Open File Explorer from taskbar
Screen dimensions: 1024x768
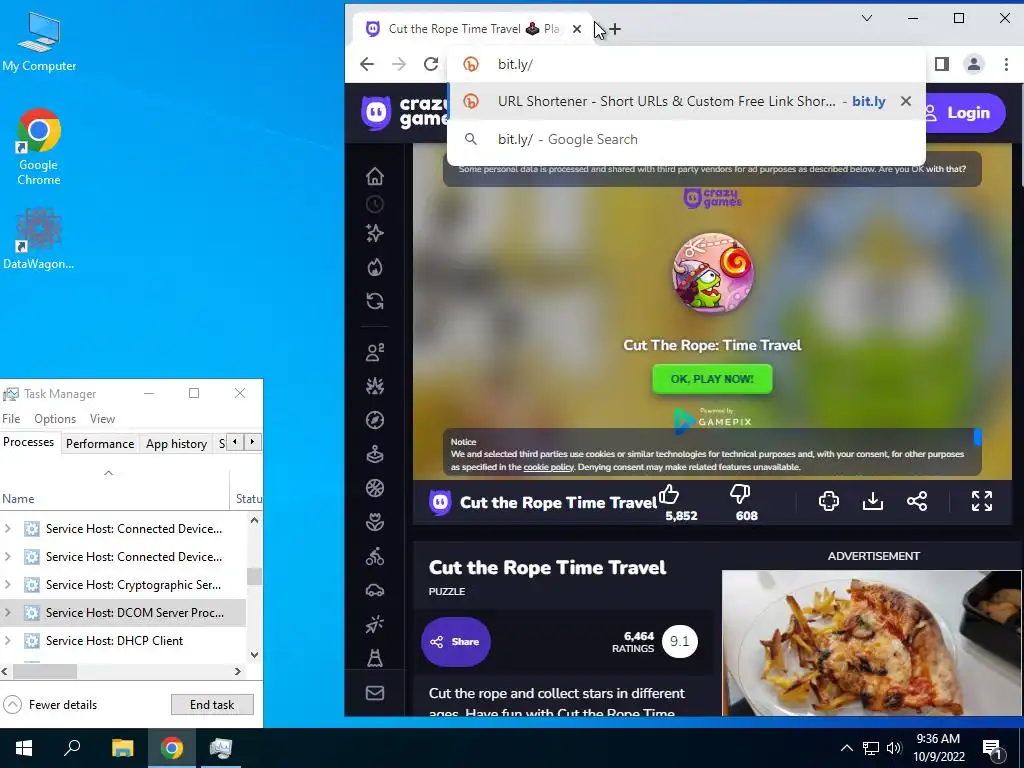coord(122,748)
